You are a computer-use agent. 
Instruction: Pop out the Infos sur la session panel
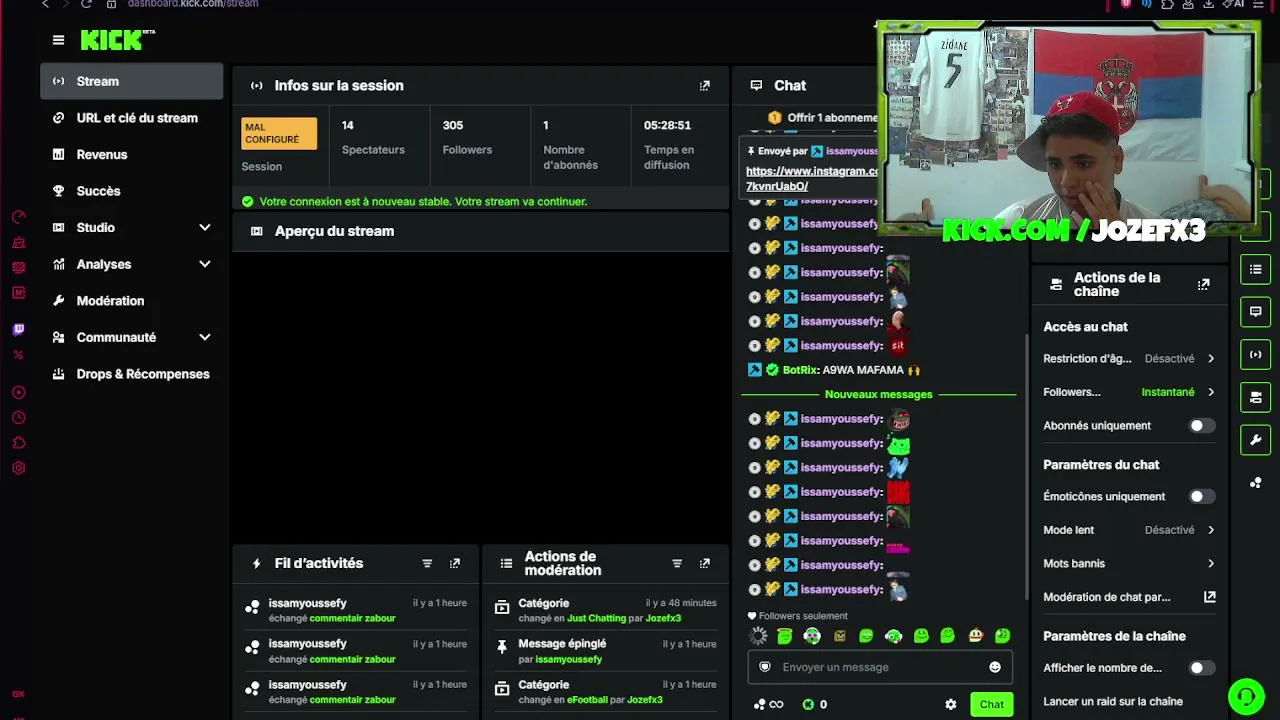(705, 86)
